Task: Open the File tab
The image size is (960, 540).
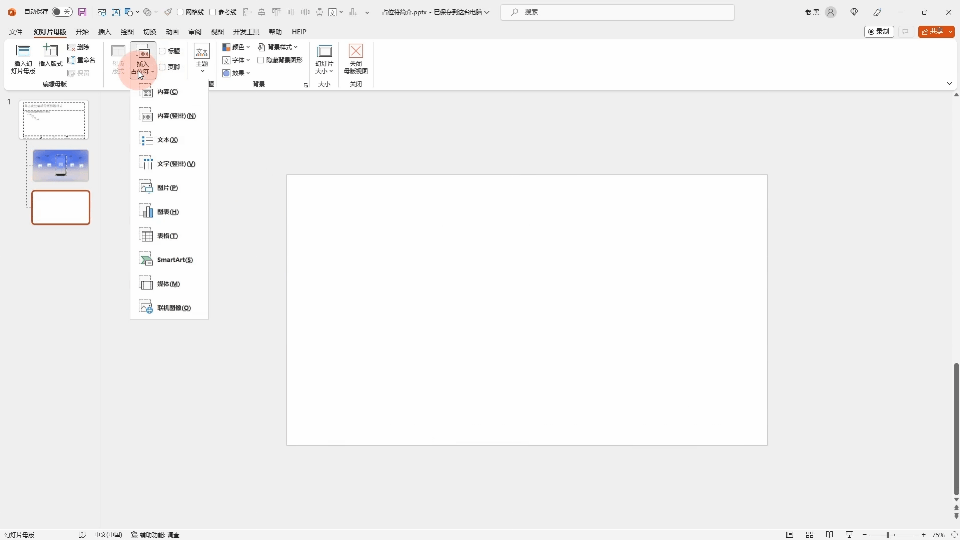Action: pyautogui.click(x=16, y=31)
